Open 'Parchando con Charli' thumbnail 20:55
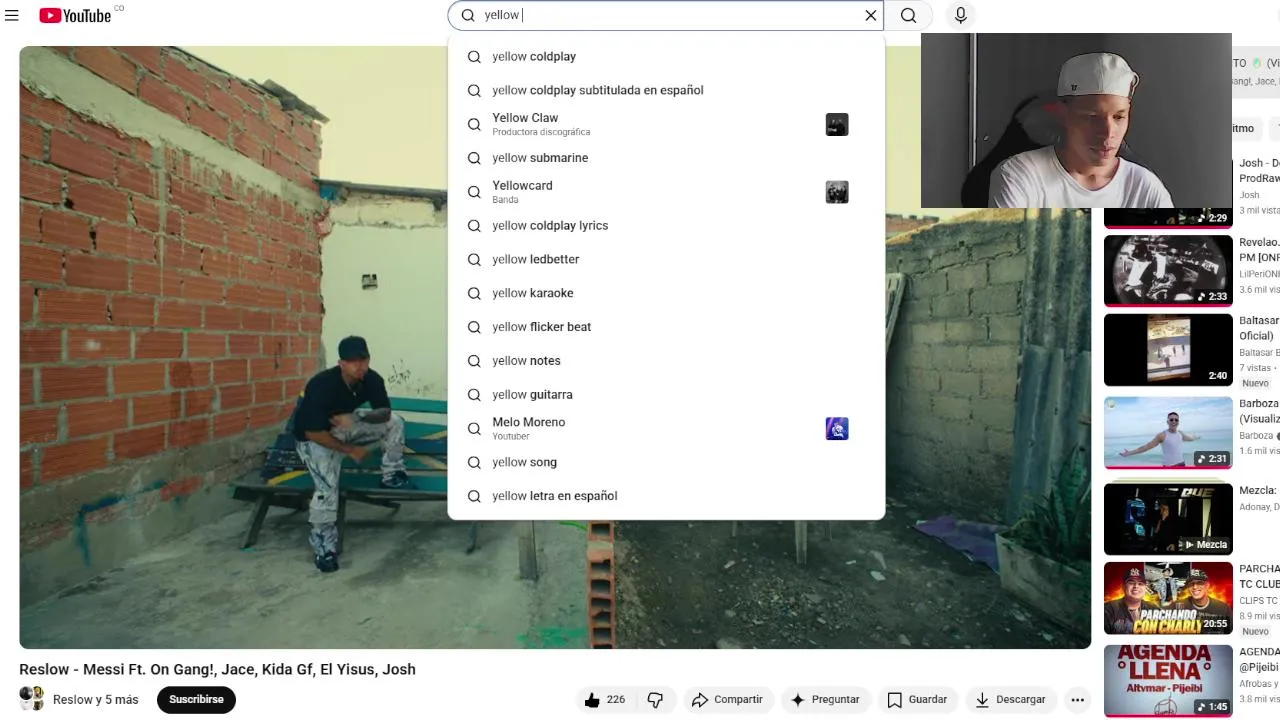 pos(1168,598)
